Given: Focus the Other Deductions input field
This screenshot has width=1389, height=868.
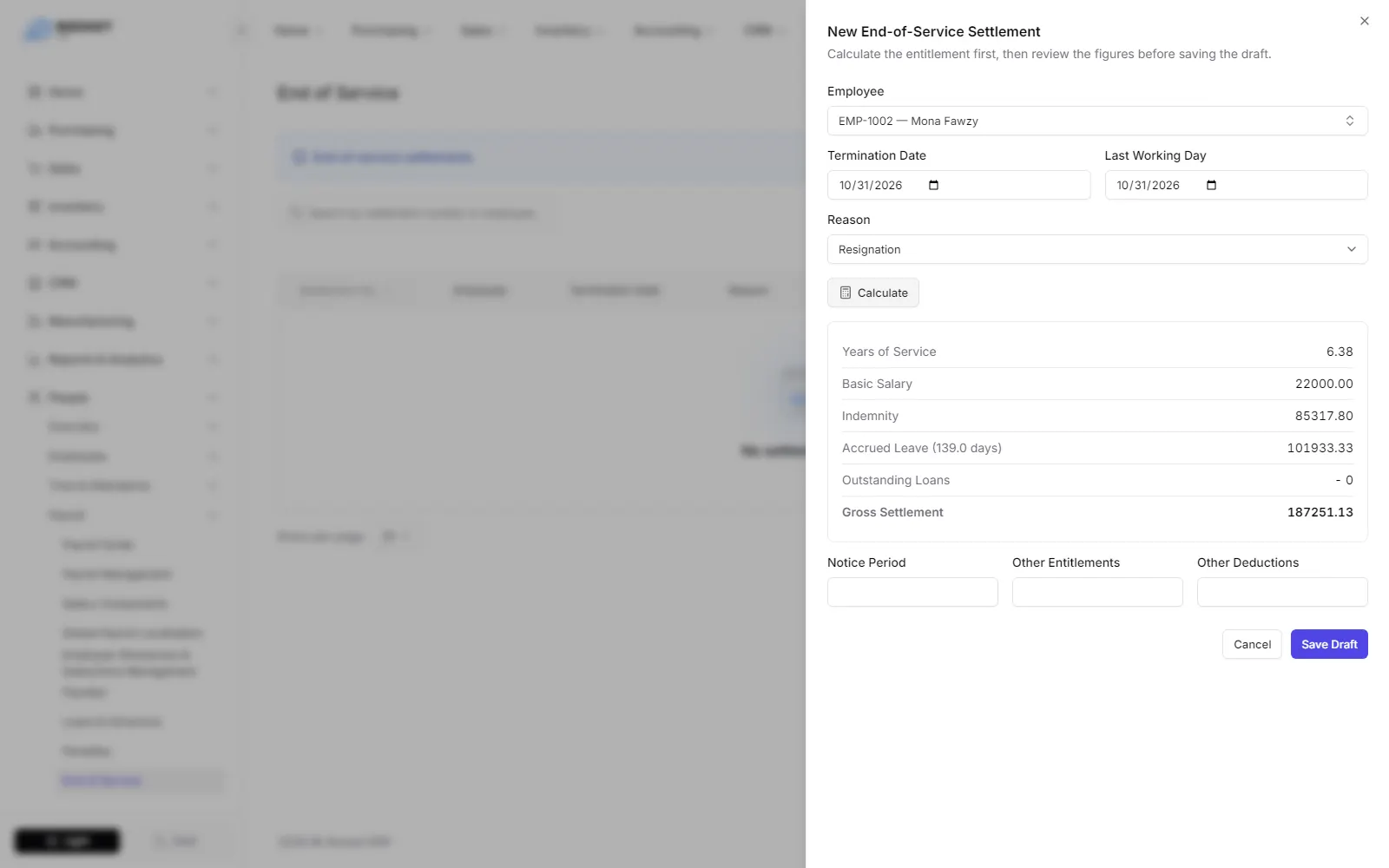Looking at the screenshot, I should click(x=1282, y=592).
